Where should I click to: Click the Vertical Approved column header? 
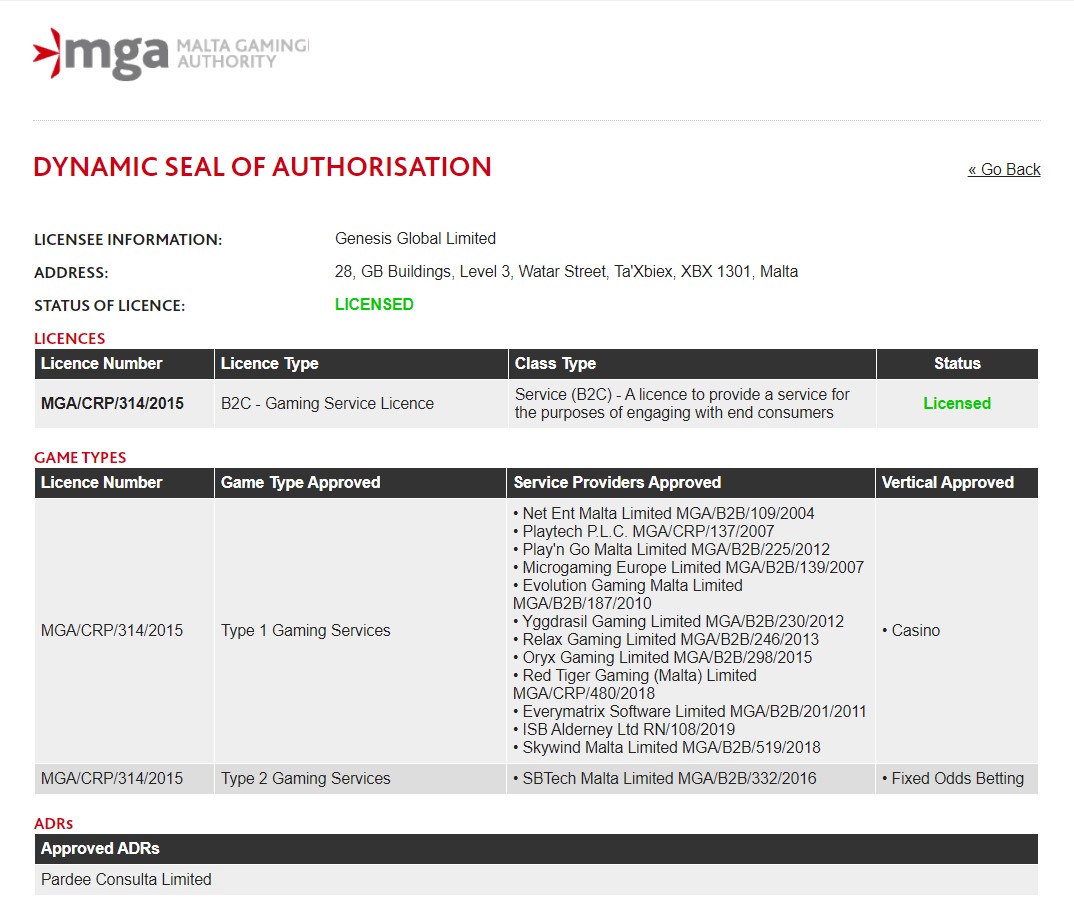coord(957,483)
